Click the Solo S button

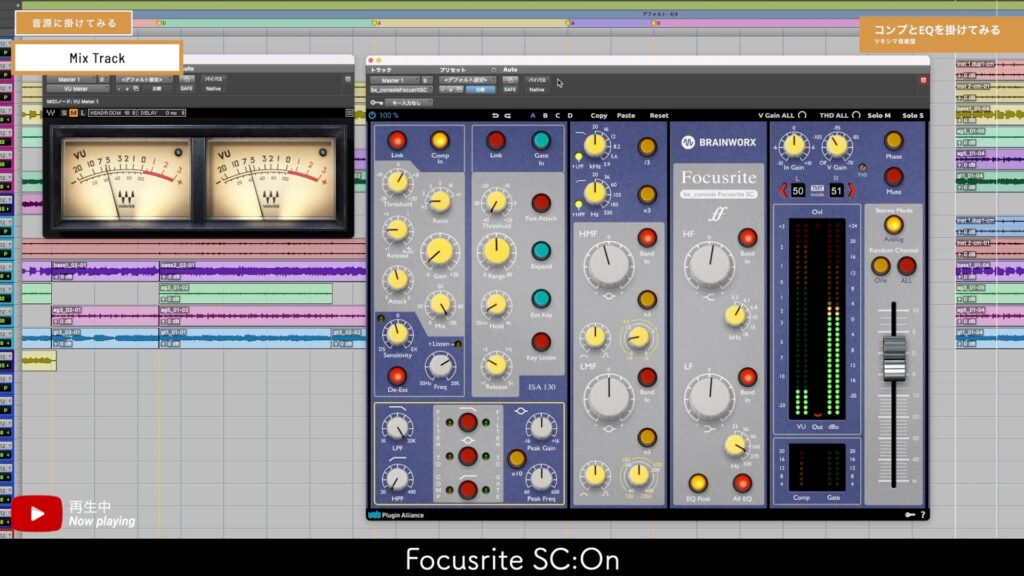point(913,116)
